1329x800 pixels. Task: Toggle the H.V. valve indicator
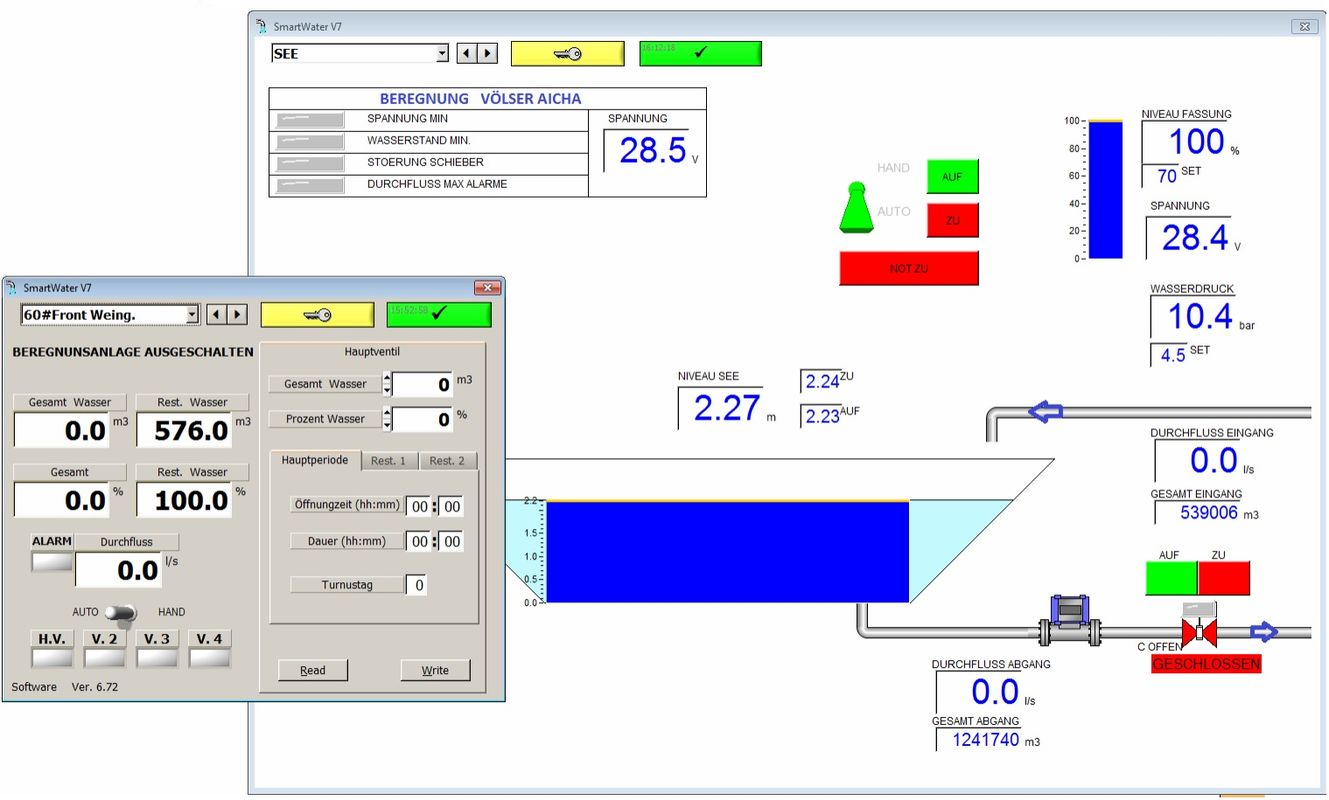[x=52, y=657]
